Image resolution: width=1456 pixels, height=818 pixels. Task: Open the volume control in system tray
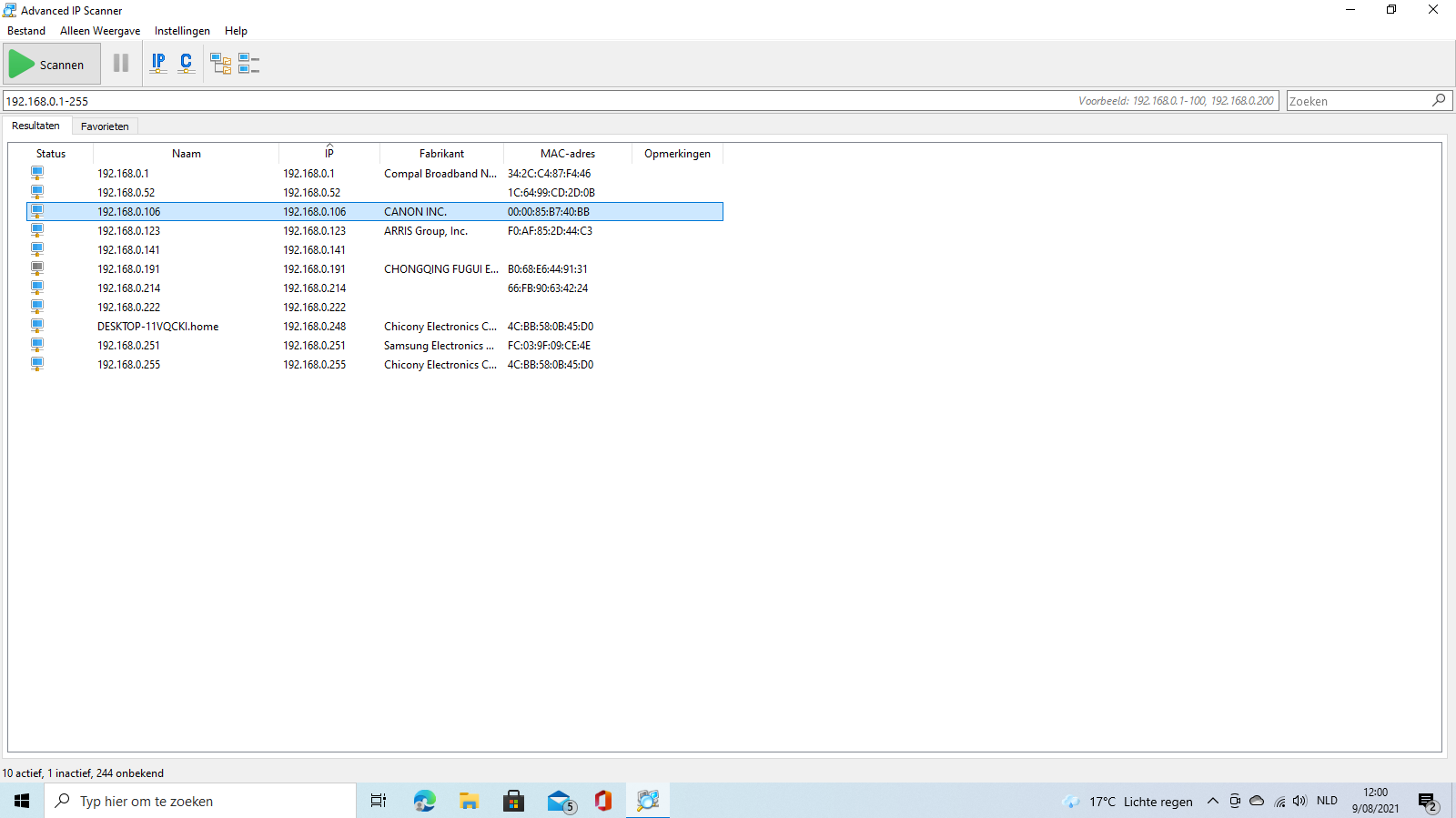[1299, 801]
